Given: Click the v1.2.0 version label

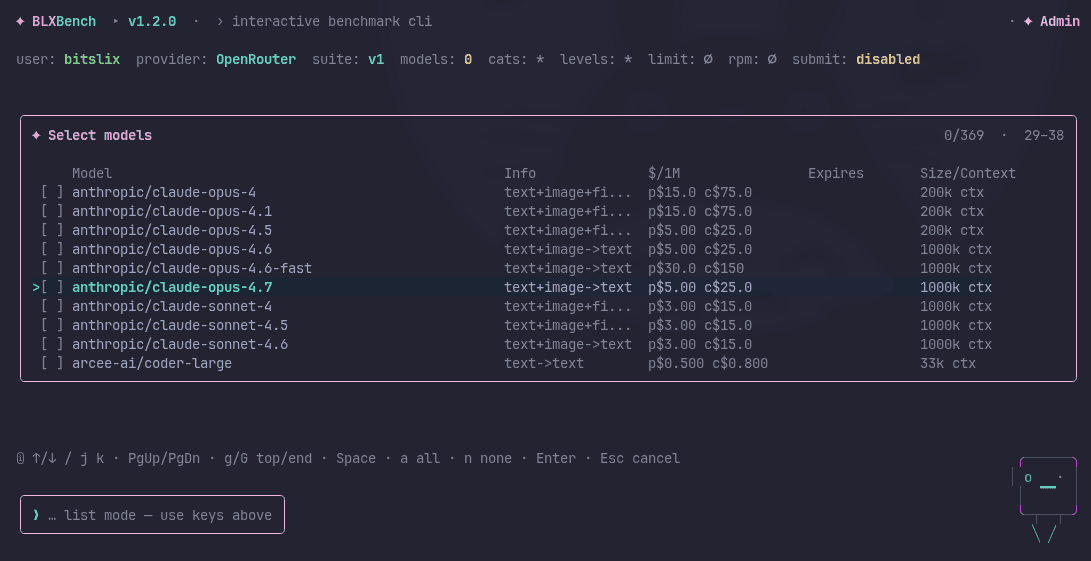Looking at the screenshot, I should [x=152, y=22].
